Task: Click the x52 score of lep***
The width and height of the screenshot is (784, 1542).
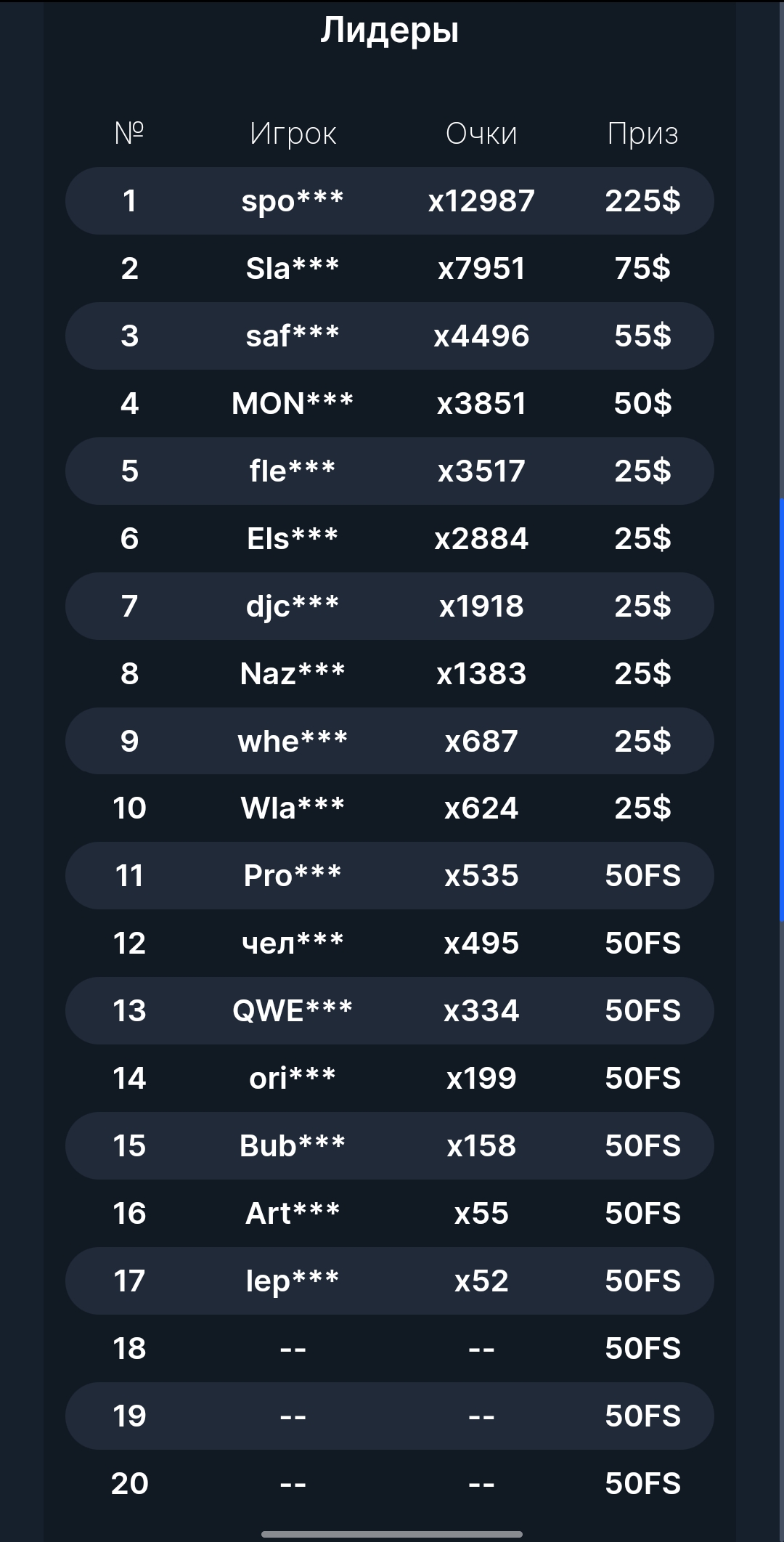Action: 481,1281
